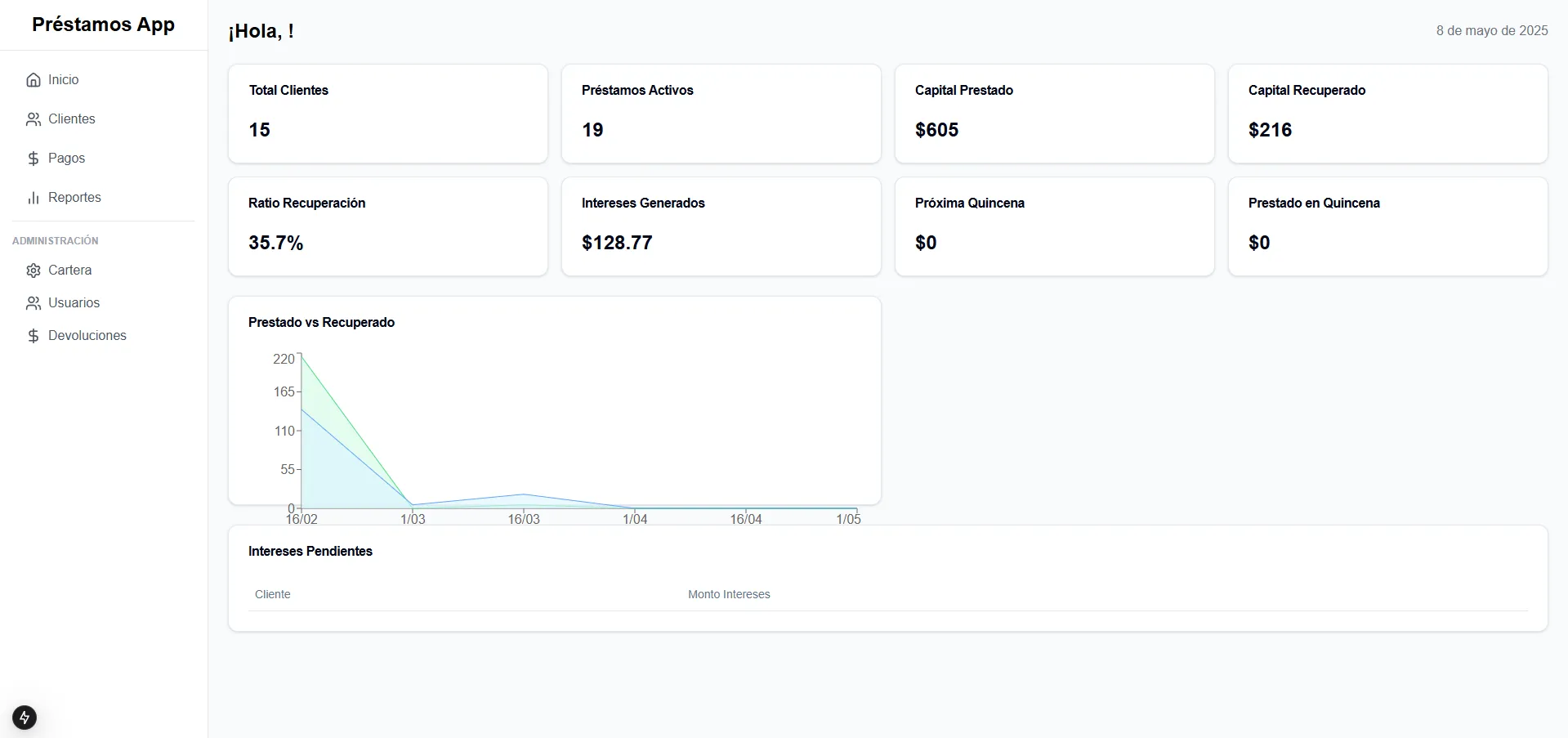Click the Préstamos App title
Viewport: 1568px width, 738px height.
click(104, 25)
